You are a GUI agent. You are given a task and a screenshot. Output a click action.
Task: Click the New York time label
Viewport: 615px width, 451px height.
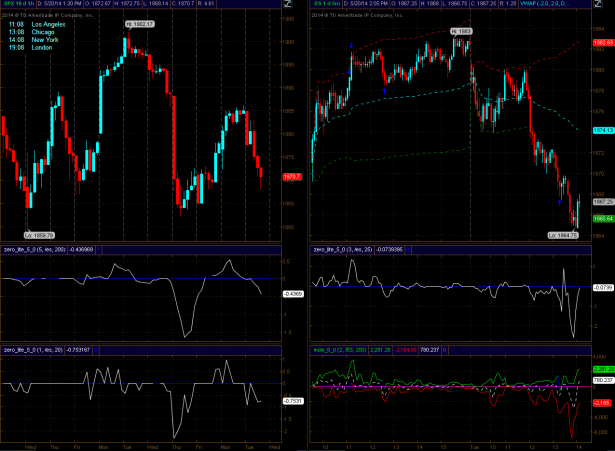45,40
